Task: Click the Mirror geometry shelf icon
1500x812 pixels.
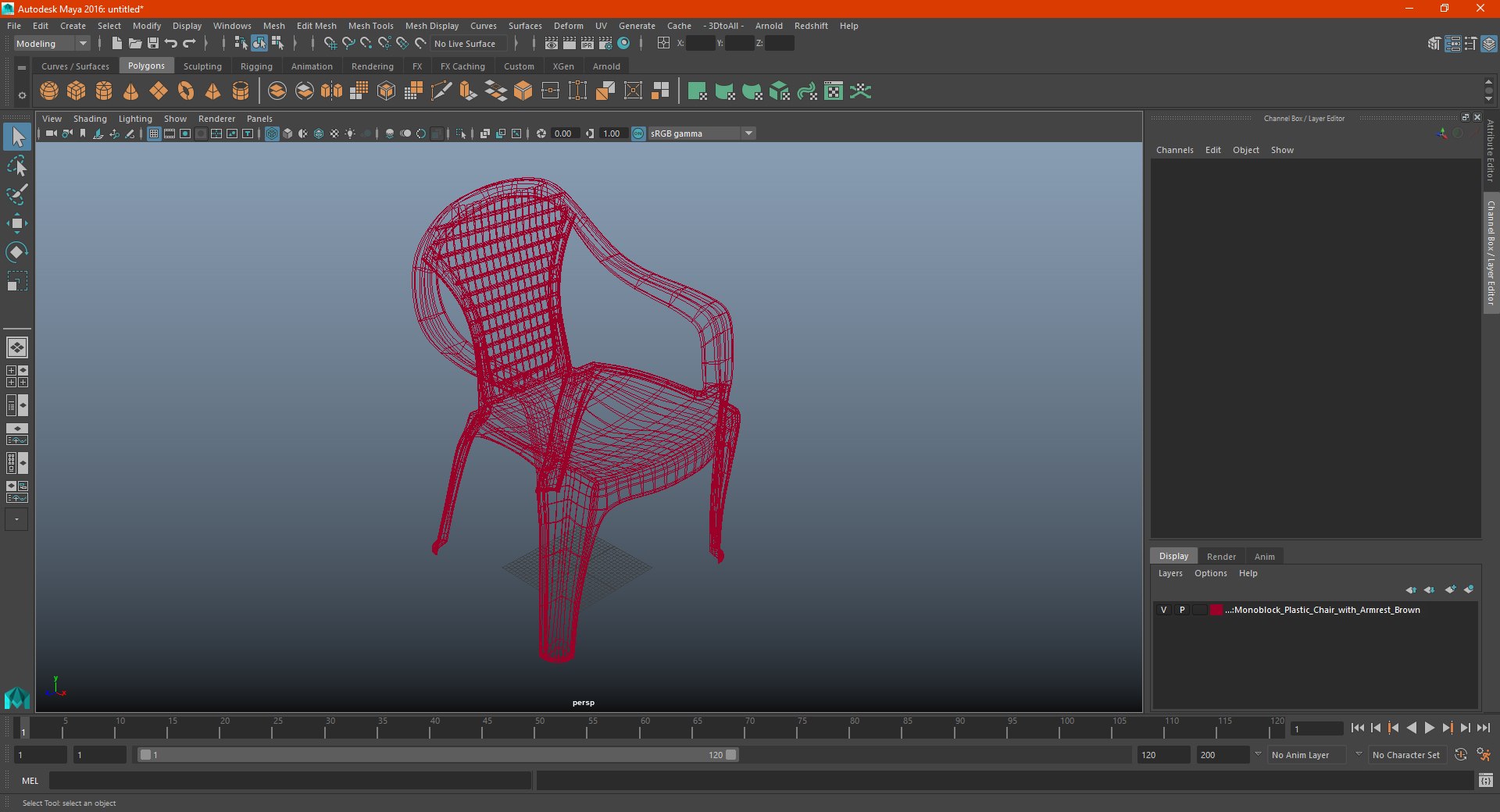Action: pyautogui.click(x=332, y=91)
